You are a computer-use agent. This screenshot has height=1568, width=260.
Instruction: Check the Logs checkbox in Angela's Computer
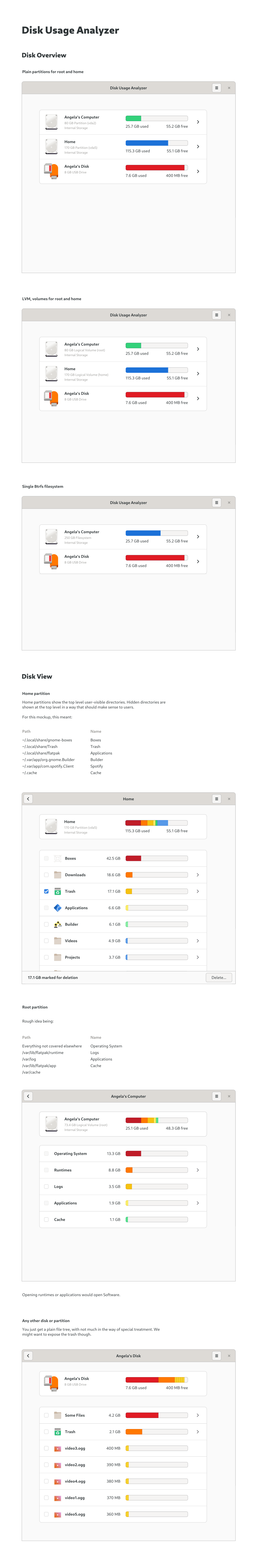pos(47,1186)
